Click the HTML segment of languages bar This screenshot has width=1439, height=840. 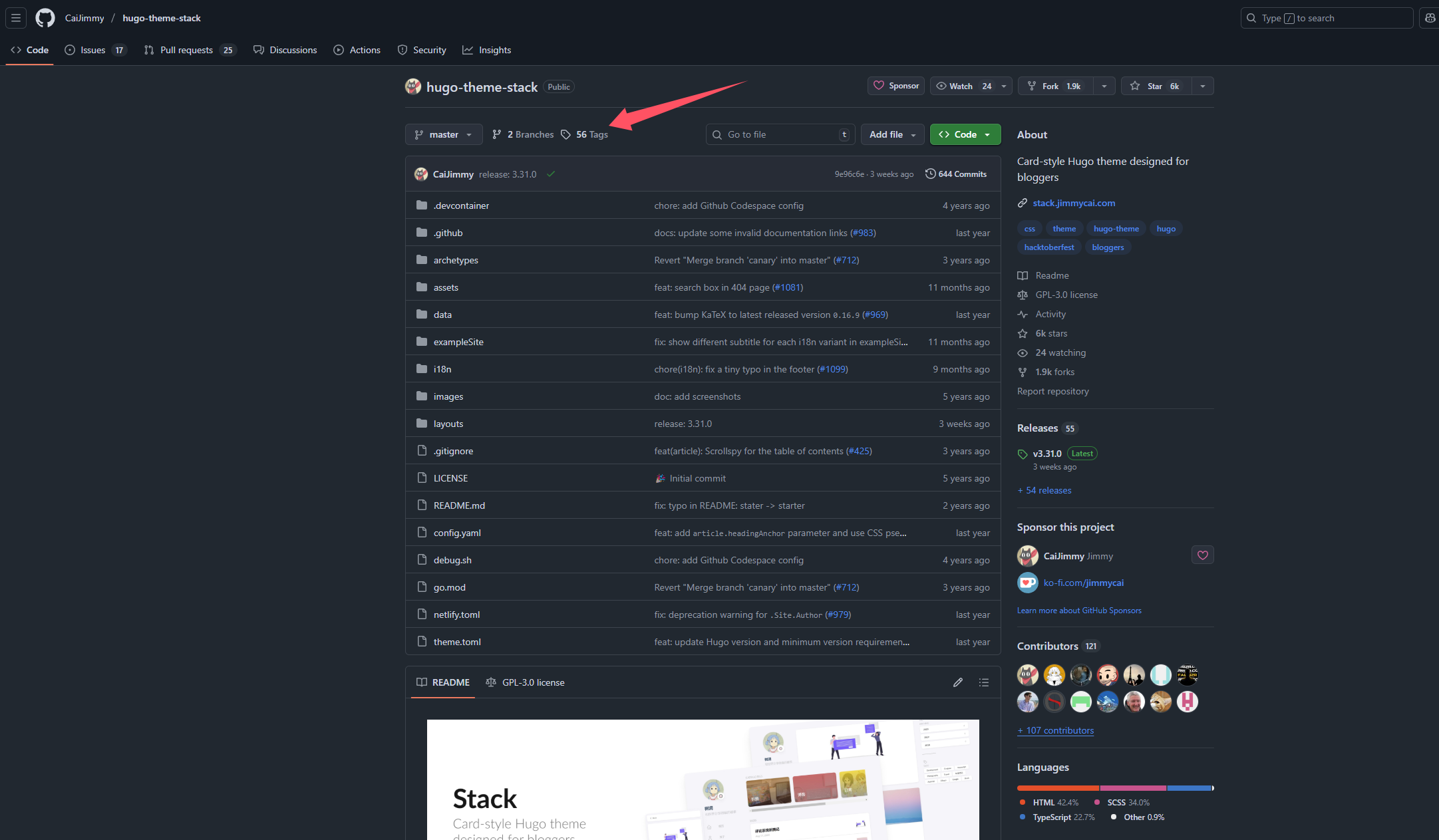point(1058,788)
